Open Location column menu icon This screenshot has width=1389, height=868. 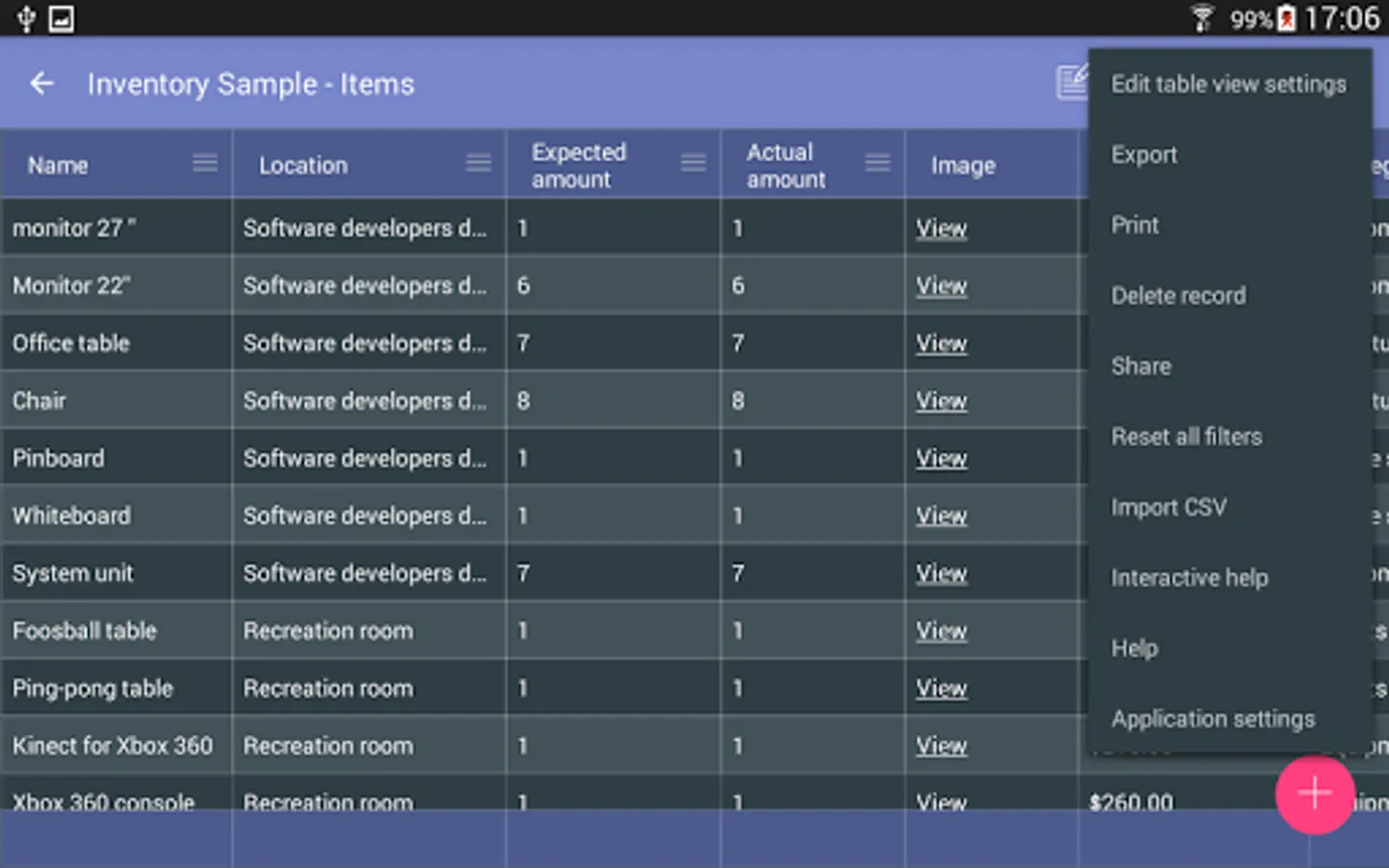click(478, 163)
